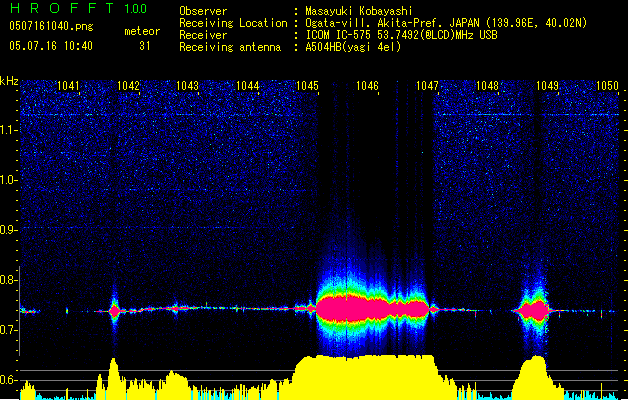Screen dimensions: 629x400
Task: Click the 1044 time marker
Action: tap(248, 85)
